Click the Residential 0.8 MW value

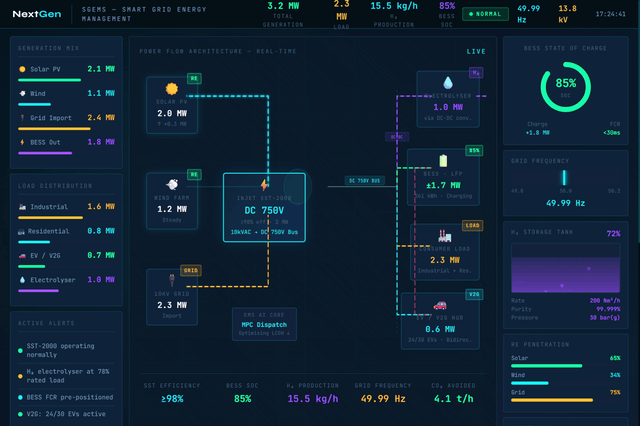click(x=100, y=231)
